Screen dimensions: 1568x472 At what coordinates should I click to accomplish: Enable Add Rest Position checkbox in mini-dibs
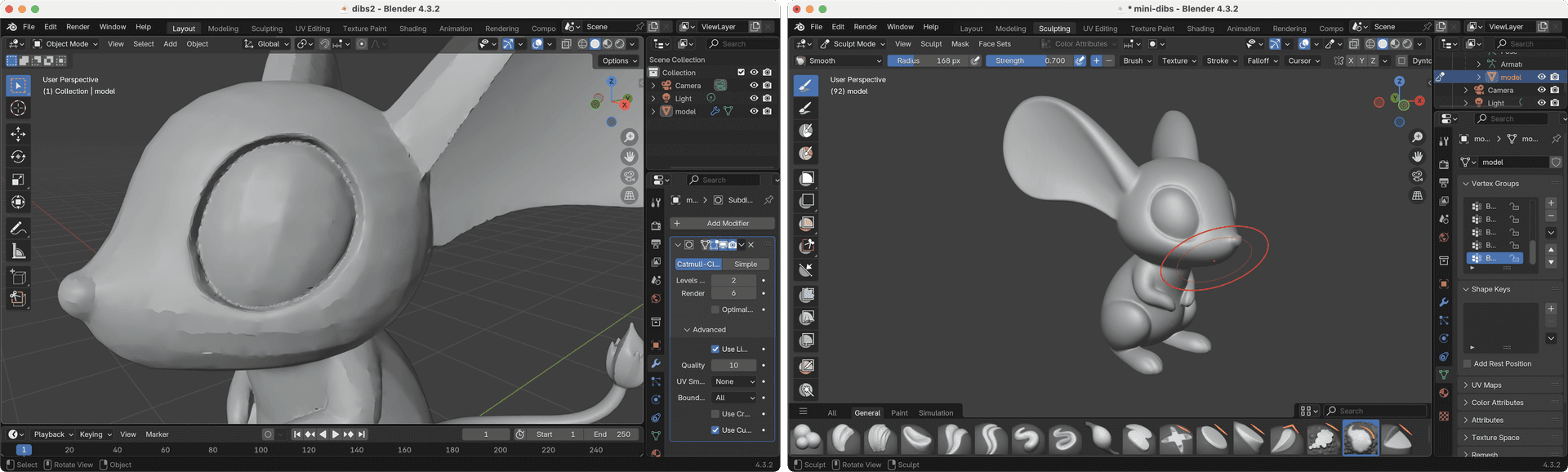[x=1468, y=364]
